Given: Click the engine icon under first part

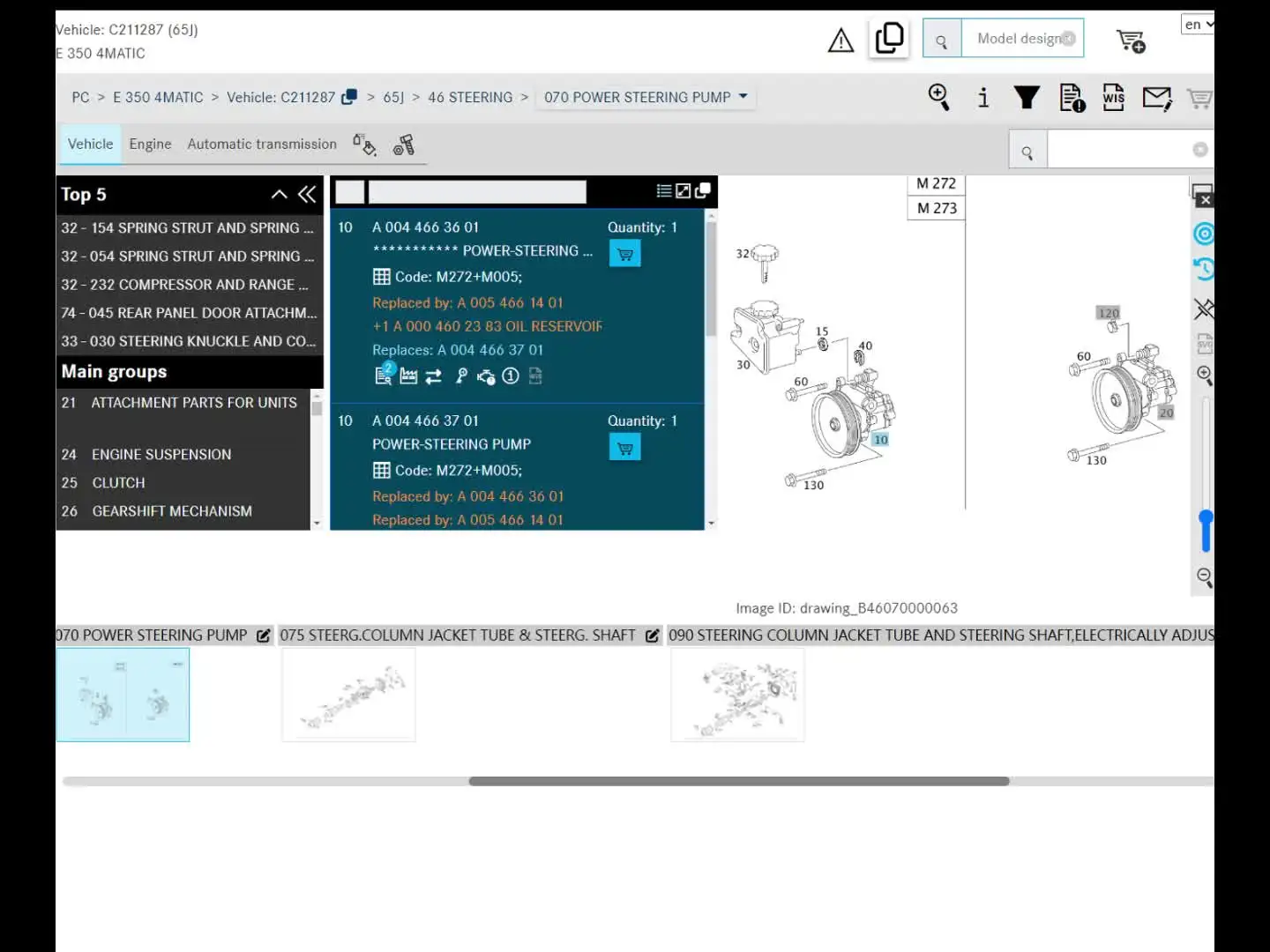Looking at the screenshot, I should point(486,376).
